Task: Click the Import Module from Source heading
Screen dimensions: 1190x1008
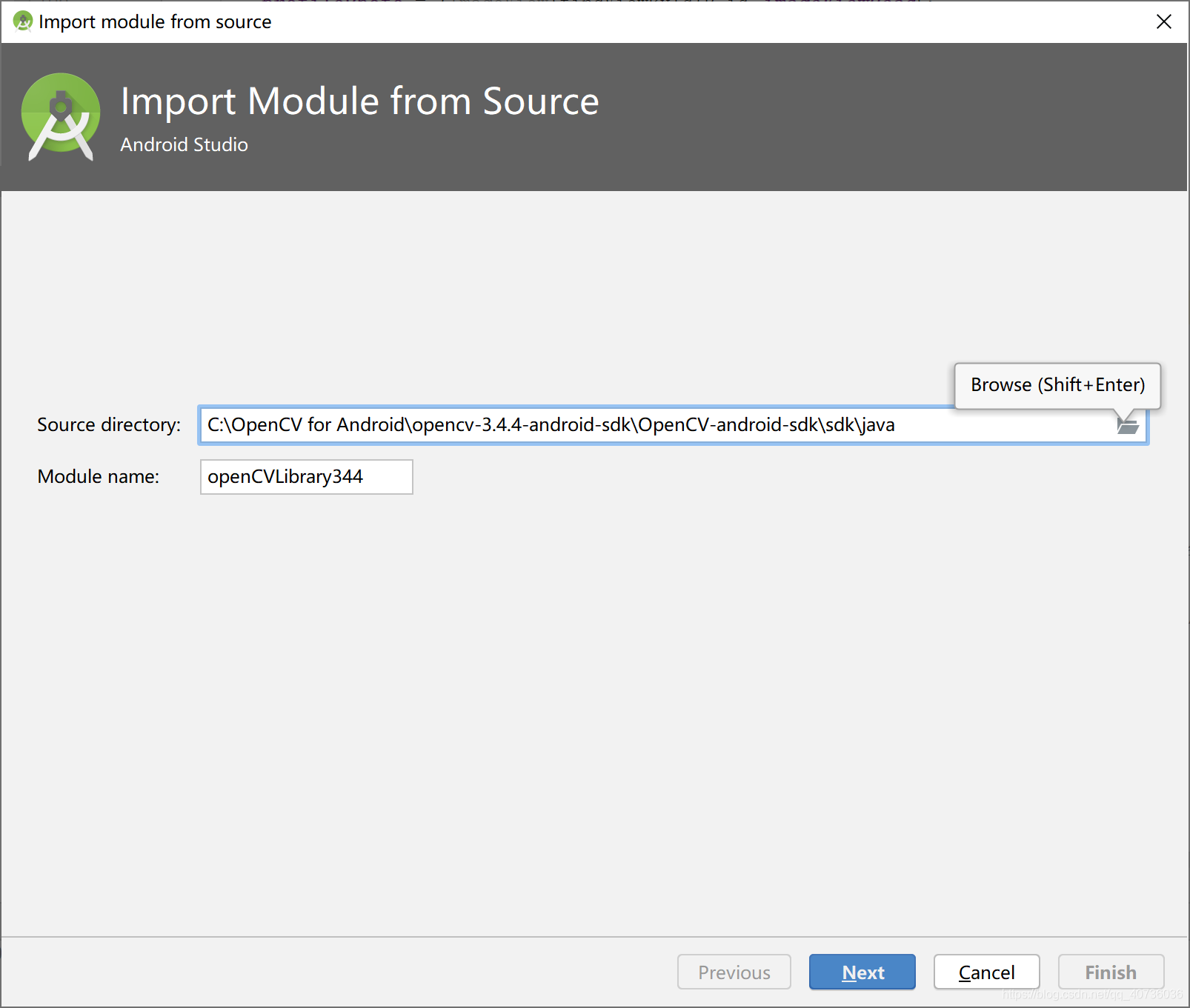Action: coord(359,101)
